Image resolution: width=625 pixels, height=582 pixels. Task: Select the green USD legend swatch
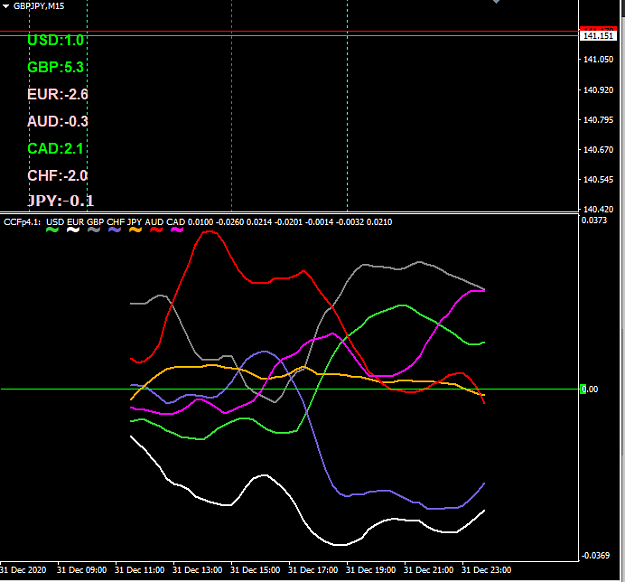pyautogui.click(x=52, y=230)
